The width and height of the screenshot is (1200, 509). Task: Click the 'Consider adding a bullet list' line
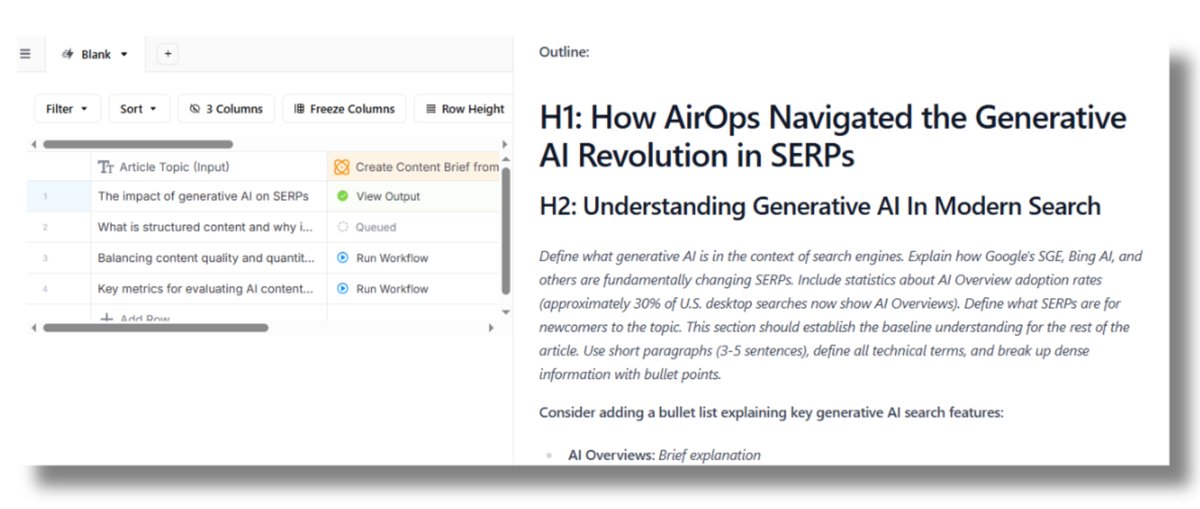point(769,412)
